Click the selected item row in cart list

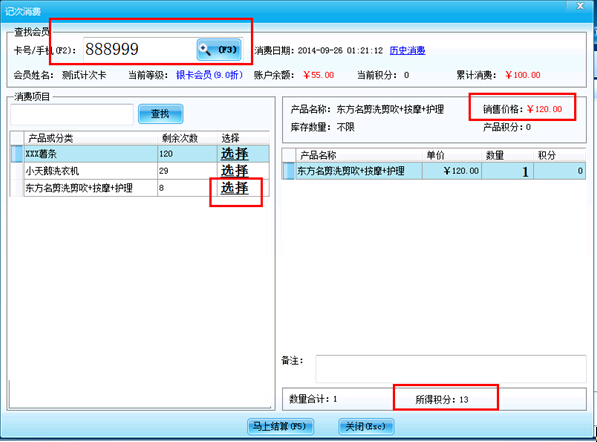(434, 171)
